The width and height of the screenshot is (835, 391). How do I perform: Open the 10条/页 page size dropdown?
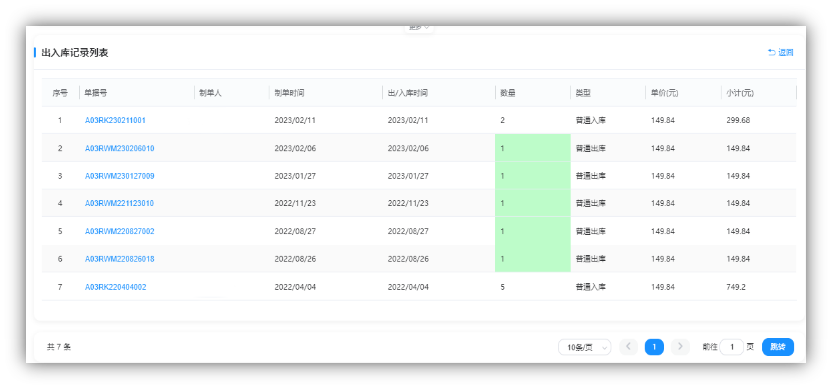(x=584, y=347)
